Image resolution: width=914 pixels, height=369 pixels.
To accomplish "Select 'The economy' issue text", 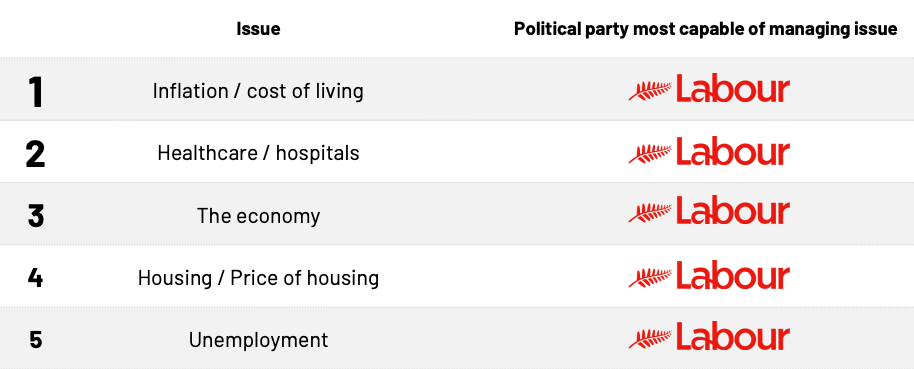I will point(258,216).
